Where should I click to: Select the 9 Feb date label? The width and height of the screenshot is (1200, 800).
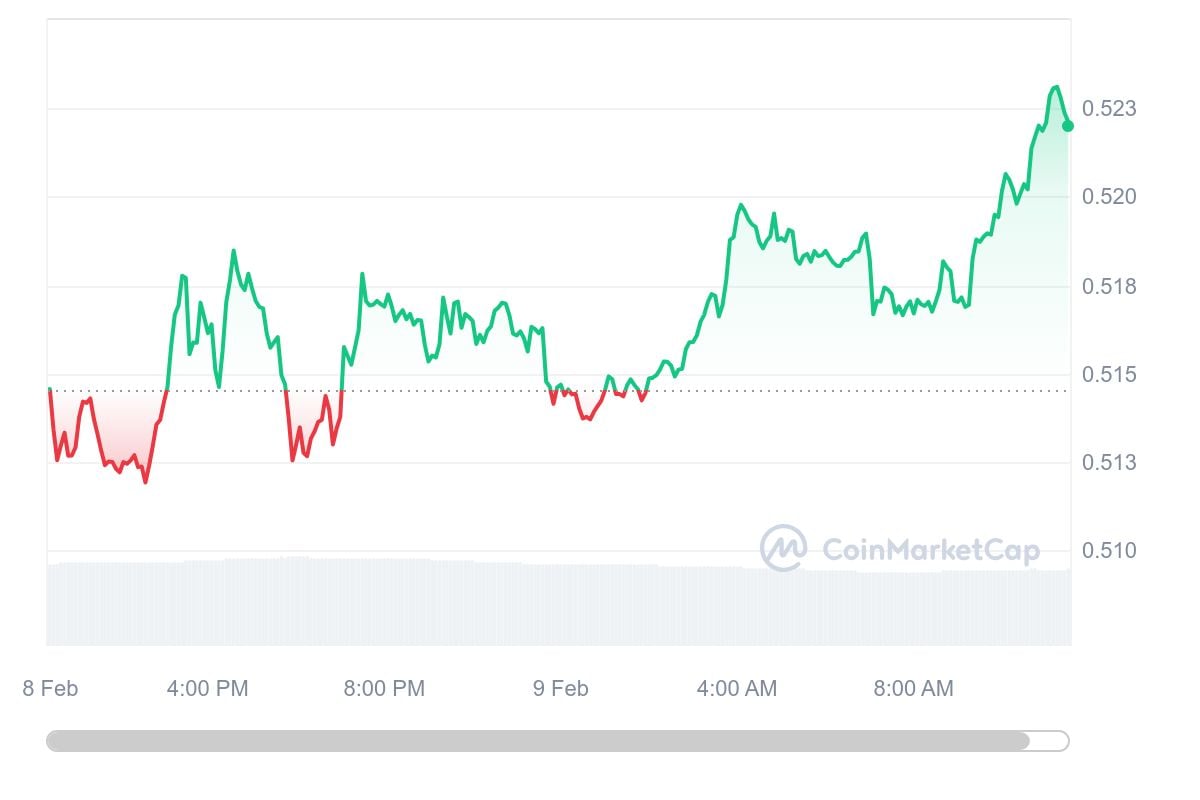[x=560, y=688]
